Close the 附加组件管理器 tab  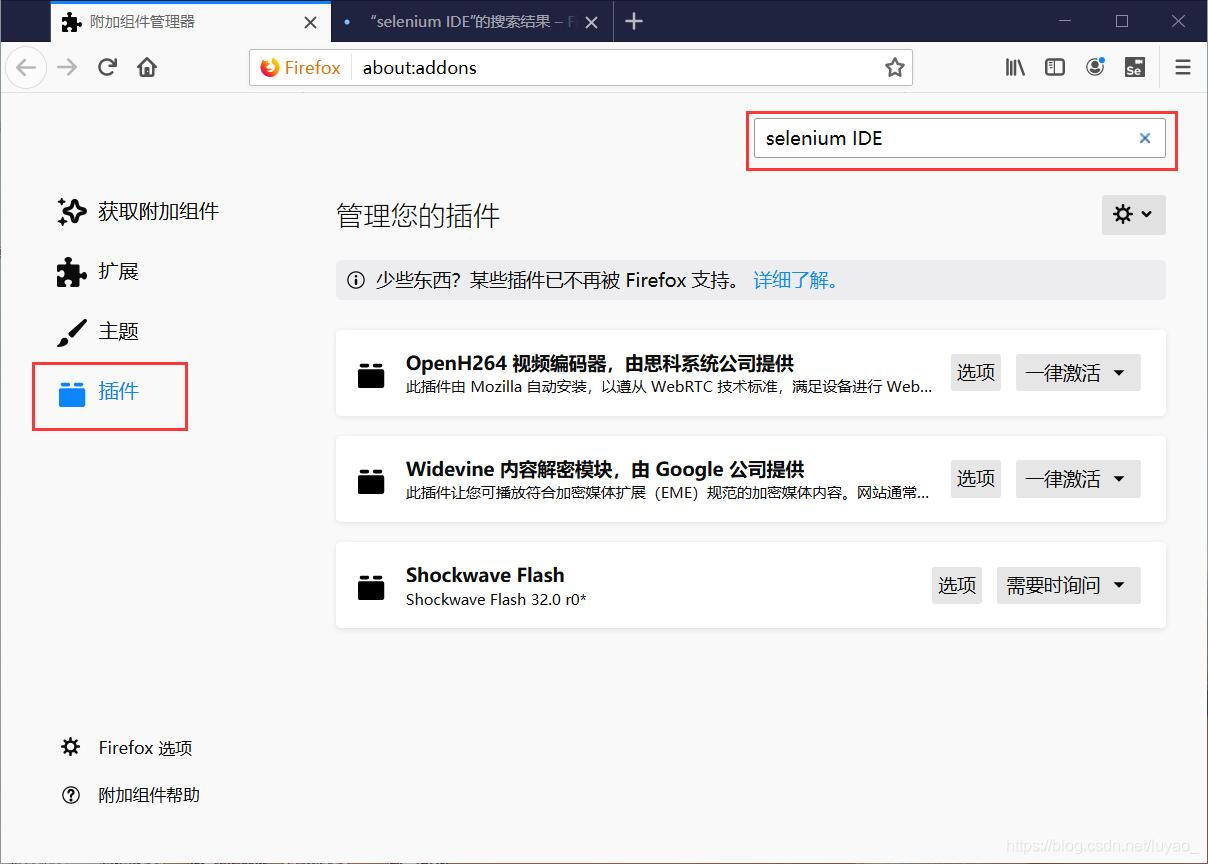coord(310,22)
